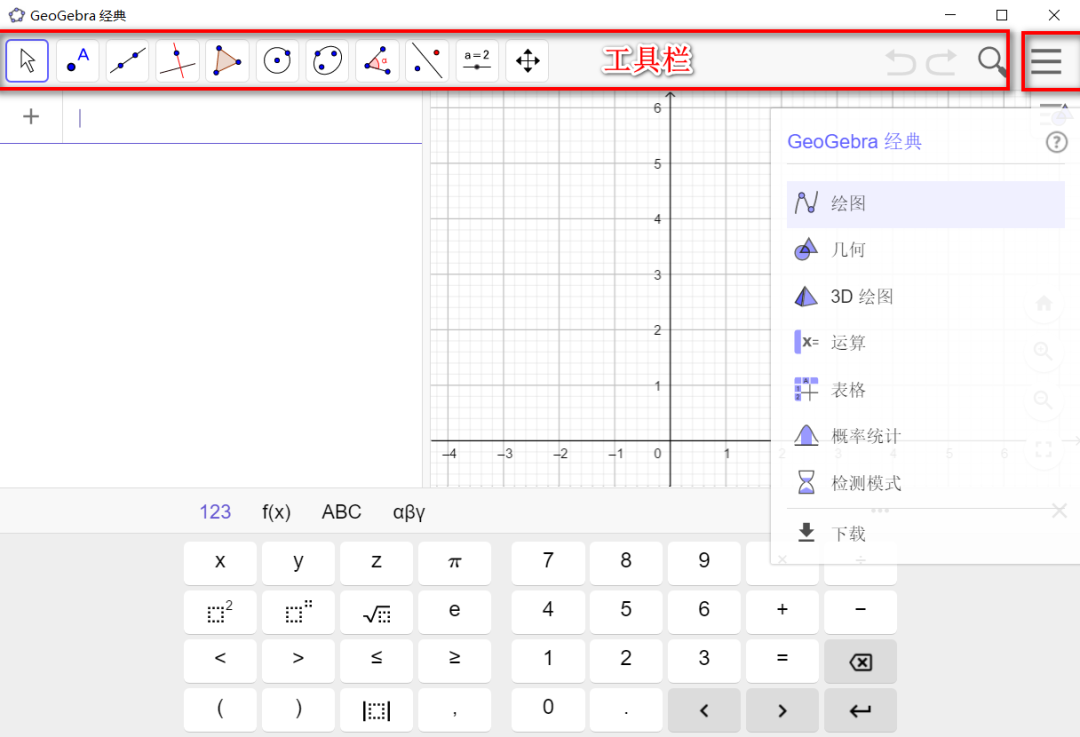Viewport: 1080px width, 737px height.
Task: Tap the x key
Action: (220, 562)
